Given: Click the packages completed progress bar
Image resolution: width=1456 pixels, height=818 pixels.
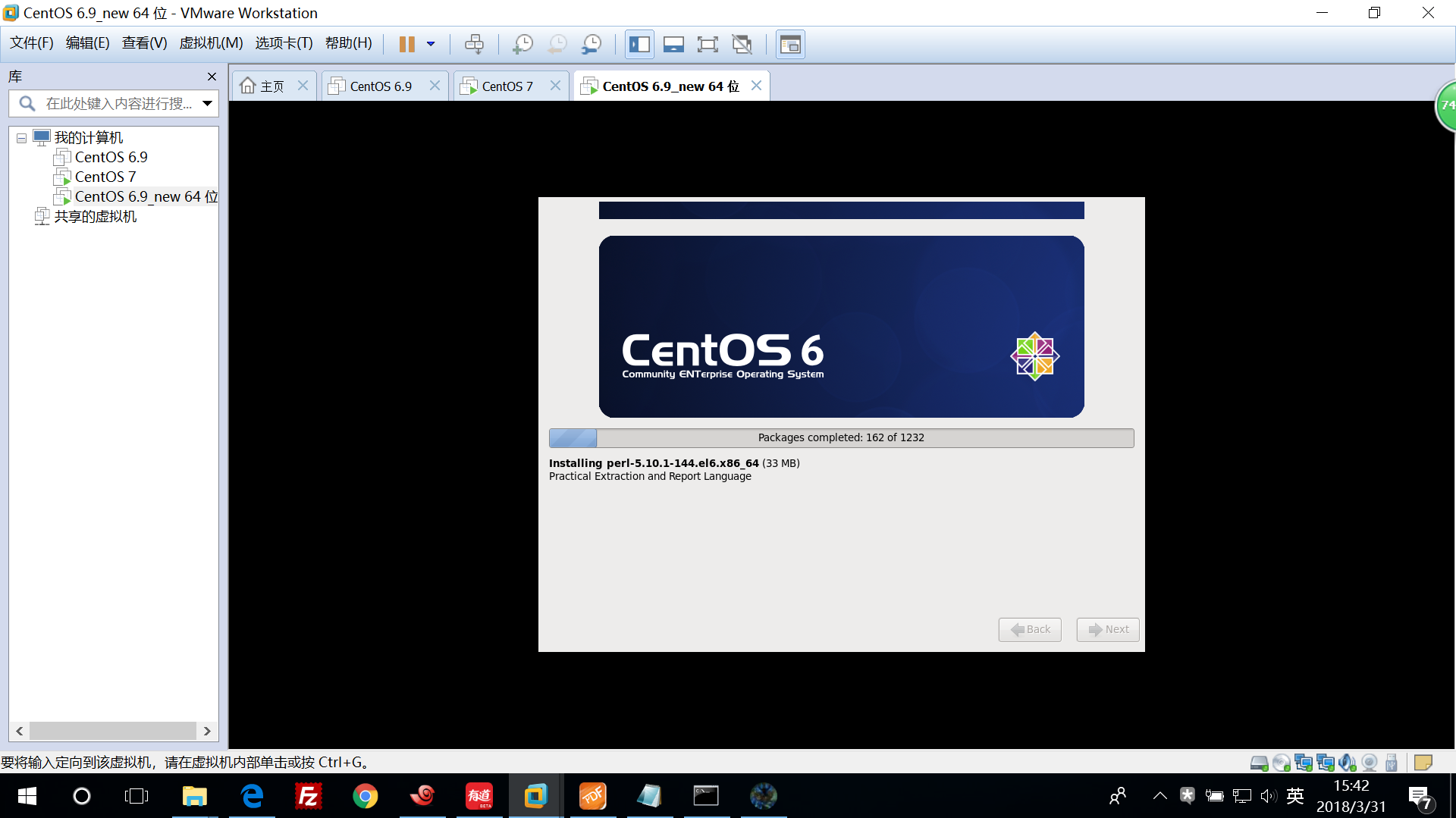Looking at the screenshot, I should tap(841, 437).
